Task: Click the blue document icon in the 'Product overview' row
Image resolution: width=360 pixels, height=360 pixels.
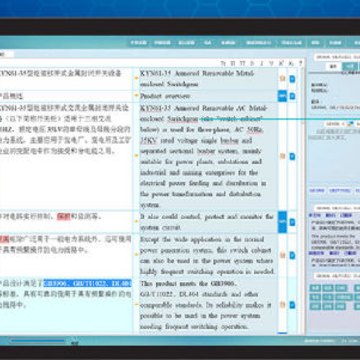Action: tap(292, 96)
